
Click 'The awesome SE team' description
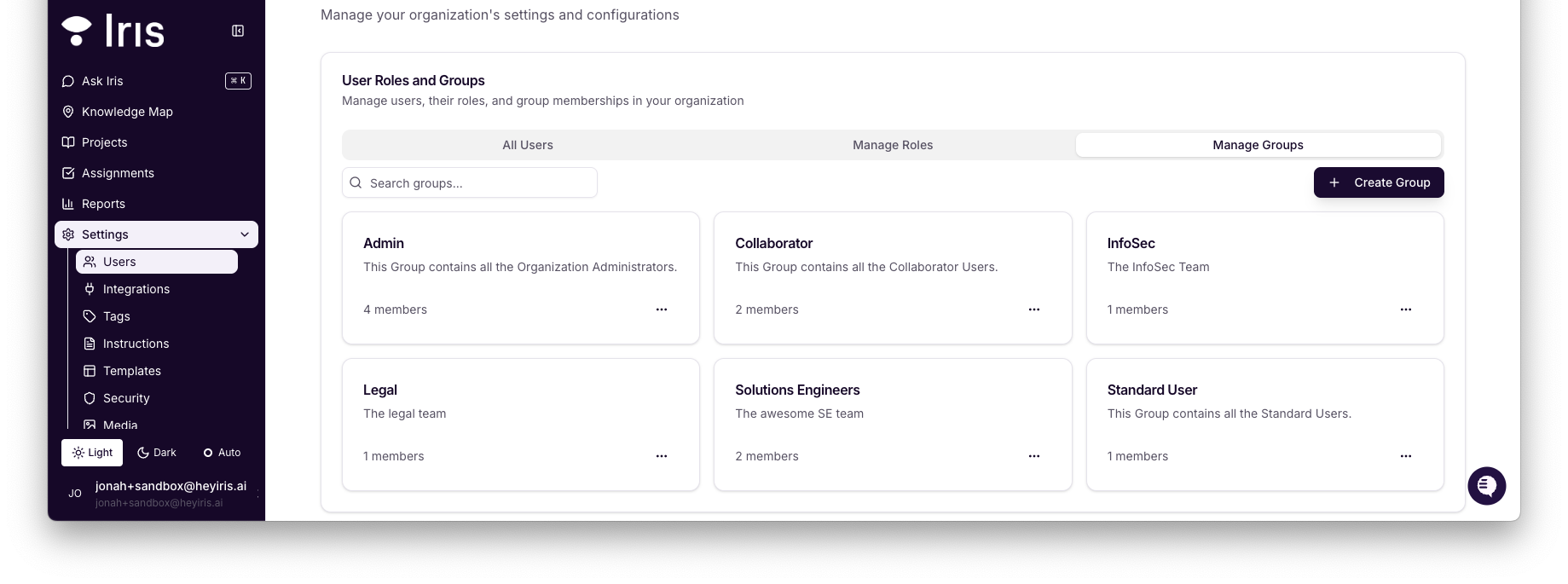coord(799,413)
